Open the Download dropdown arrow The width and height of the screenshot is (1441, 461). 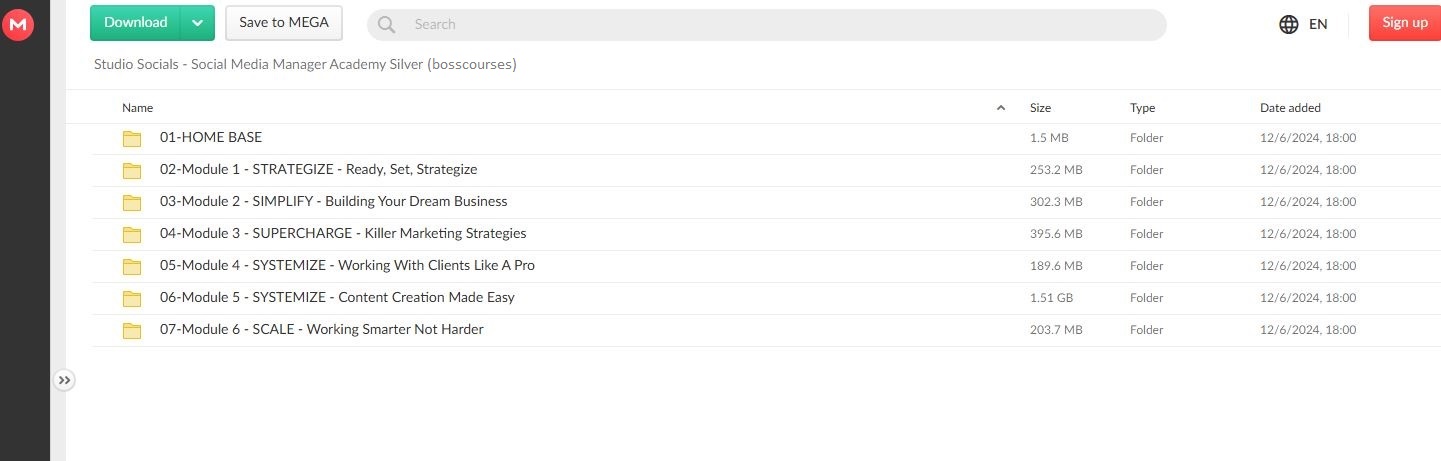pos(198,23)
